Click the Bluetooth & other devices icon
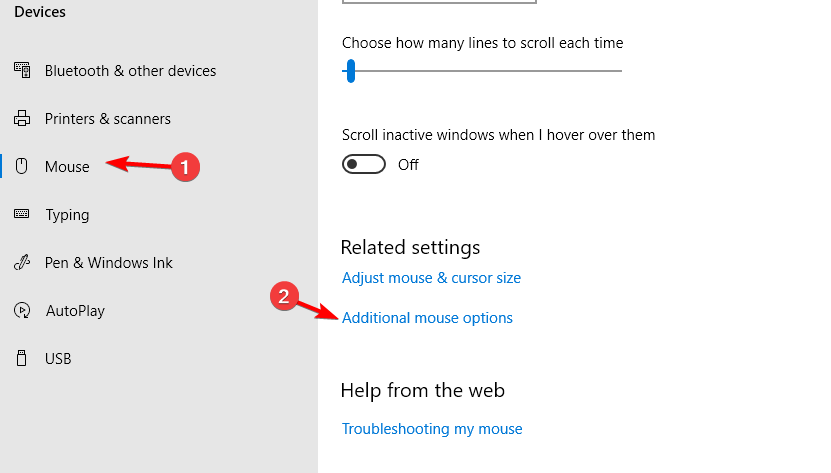Screen dimensions: 831x473 [22, 70]
